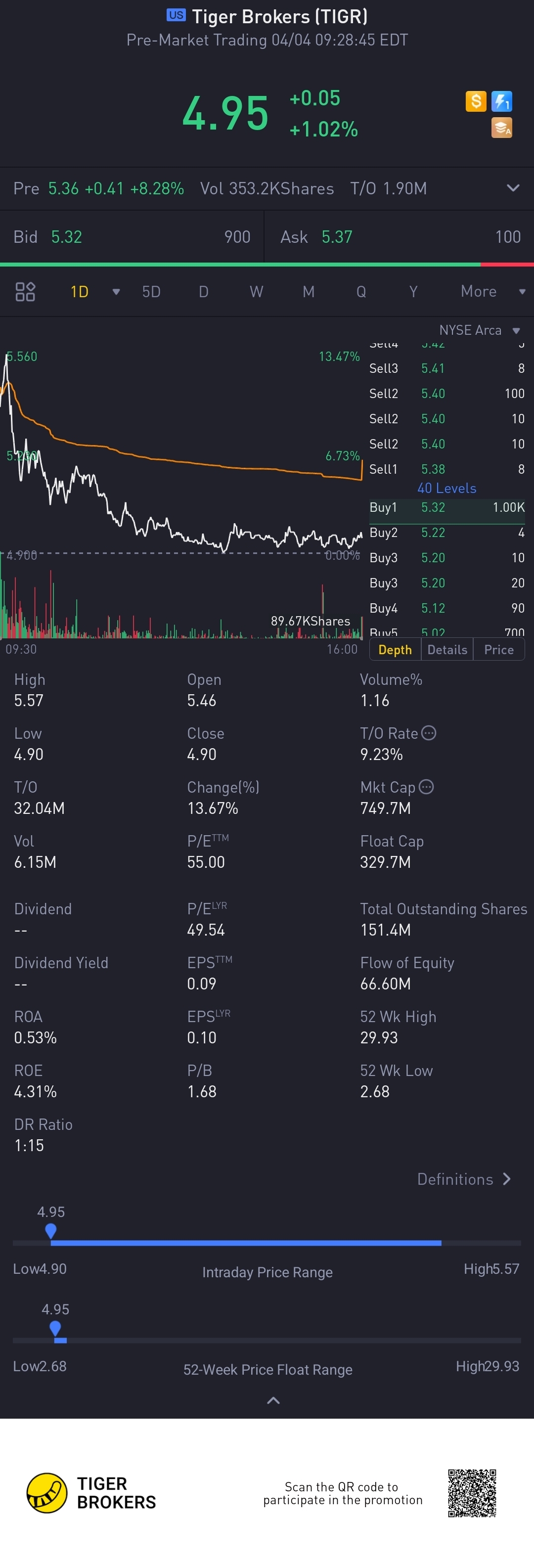
Task: Switch to the Q quarterly chart tab
Action: (361, 292)
